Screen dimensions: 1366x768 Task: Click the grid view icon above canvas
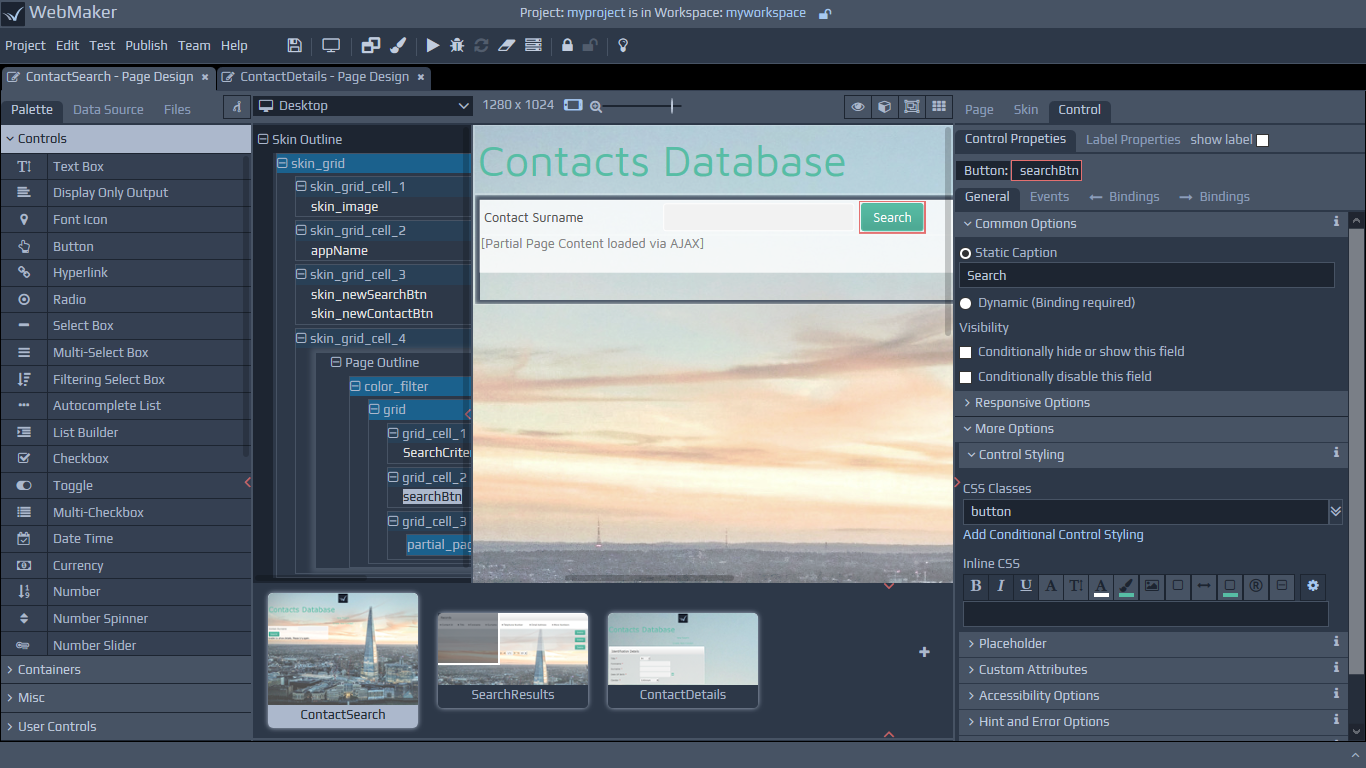tap(938, 106)
